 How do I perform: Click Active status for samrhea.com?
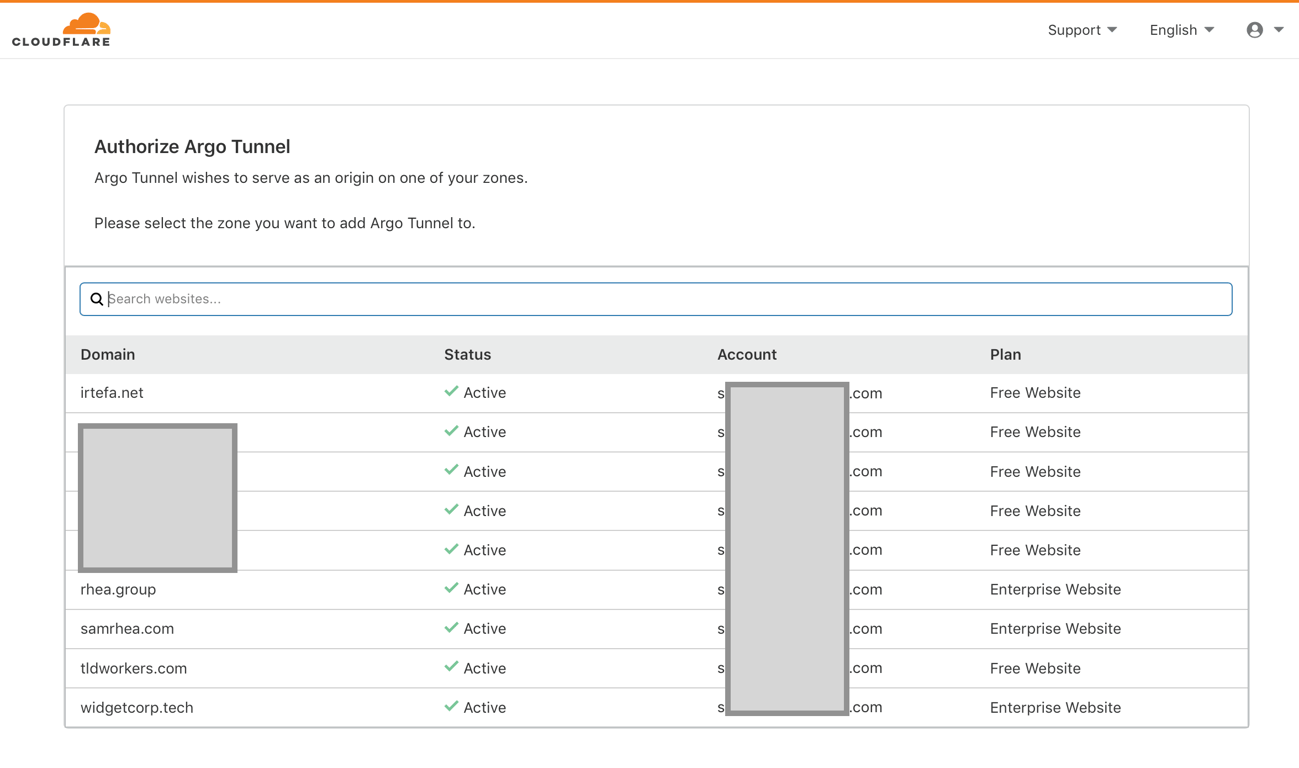485,628
